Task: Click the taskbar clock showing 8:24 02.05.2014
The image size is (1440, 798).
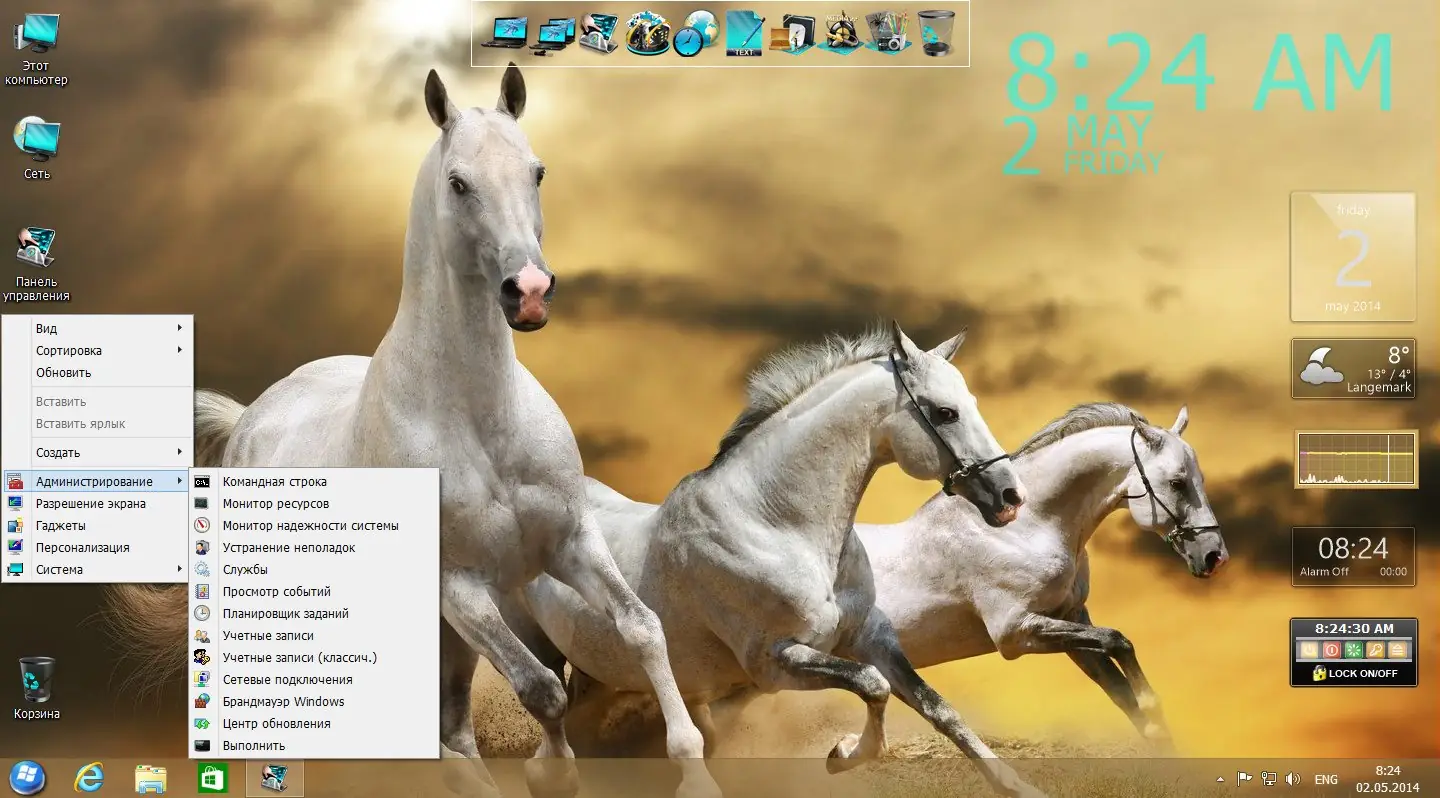Action: 1387,778
